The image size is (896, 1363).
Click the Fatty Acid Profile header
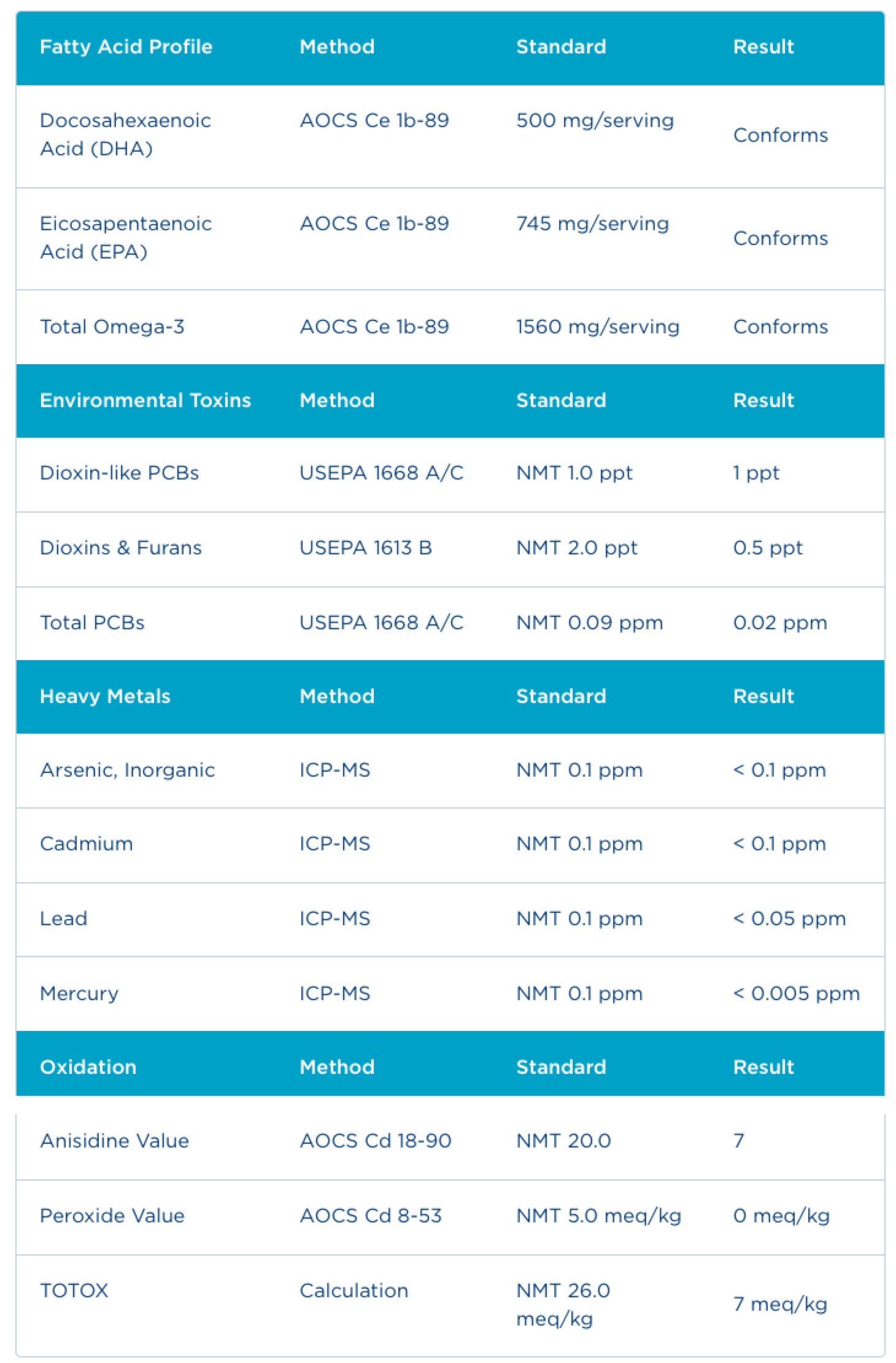(126, 47)
